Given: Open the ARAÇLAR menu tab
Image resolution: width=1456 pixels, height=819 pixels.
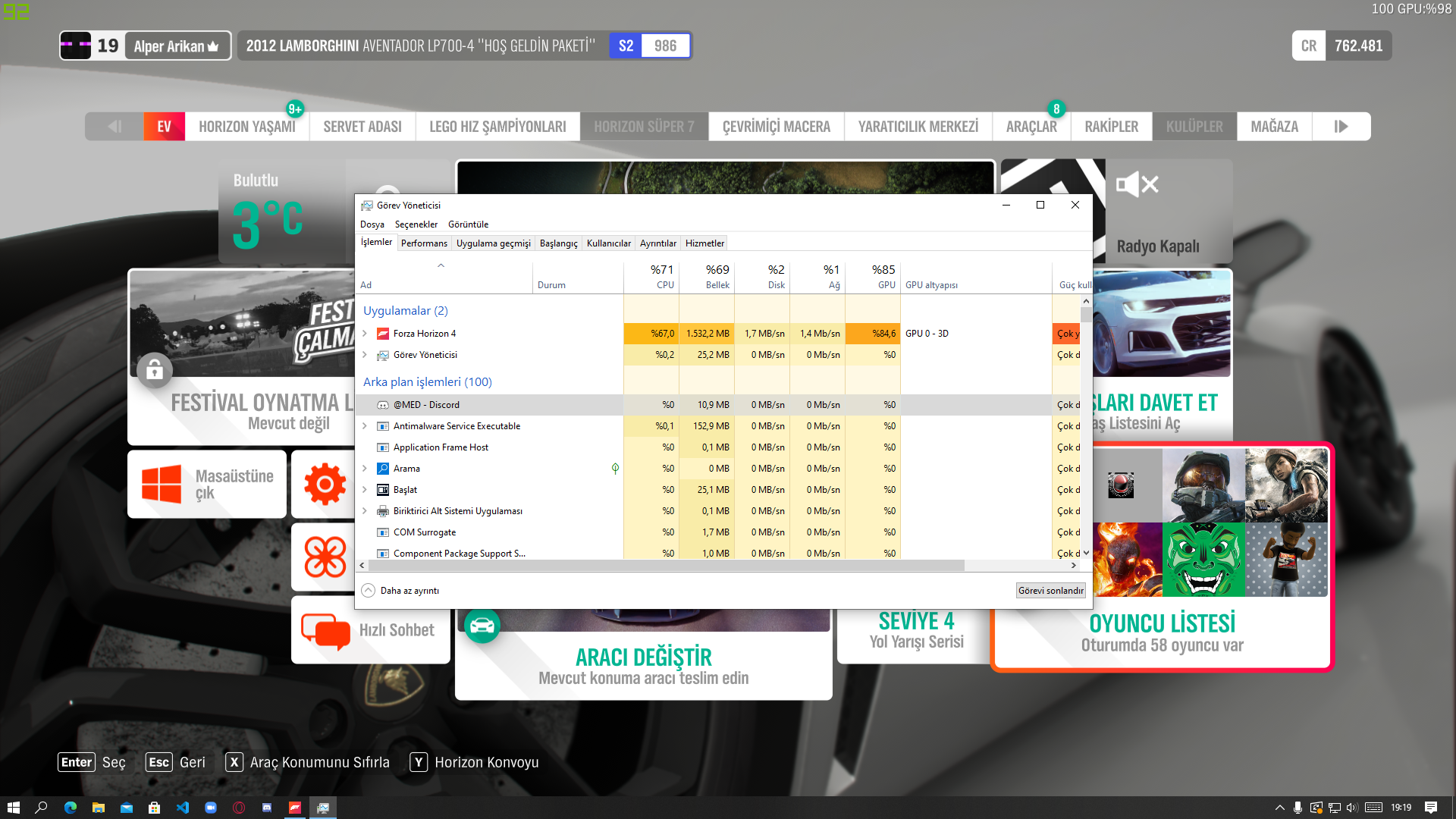Looking at the screenshot, I should pos(1031,127).
